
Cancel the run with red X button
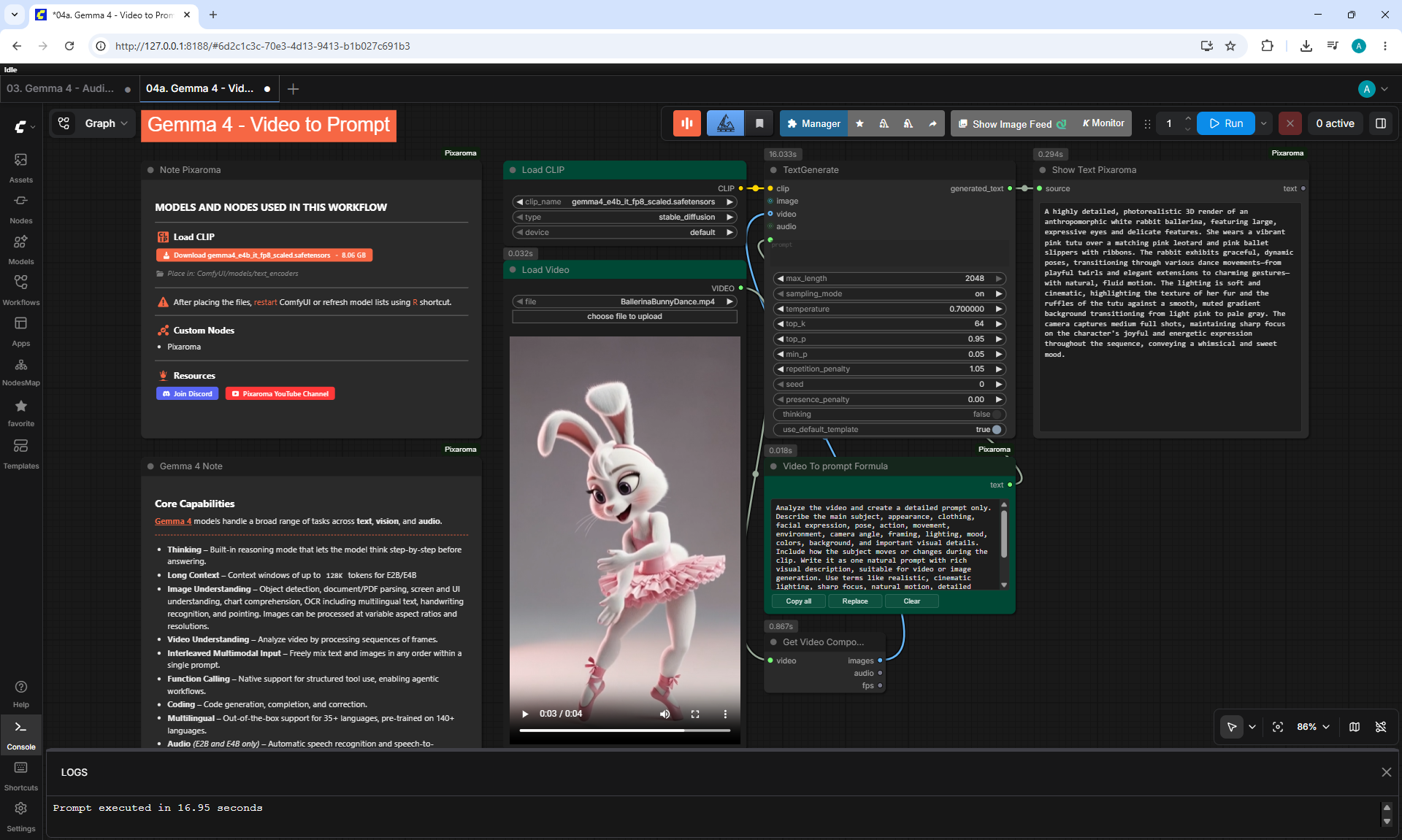pyautogui.click(x=1290, y=123)
